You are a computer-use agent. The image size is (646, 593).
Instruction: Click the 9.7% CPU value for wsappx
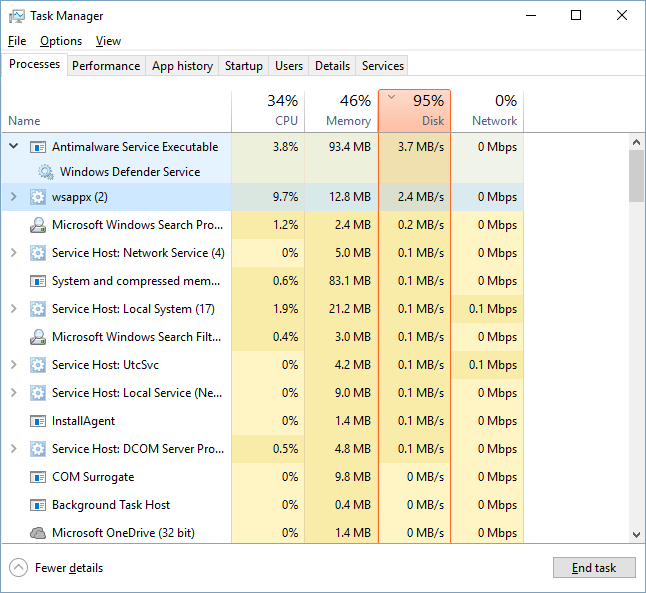coord(285,197)
